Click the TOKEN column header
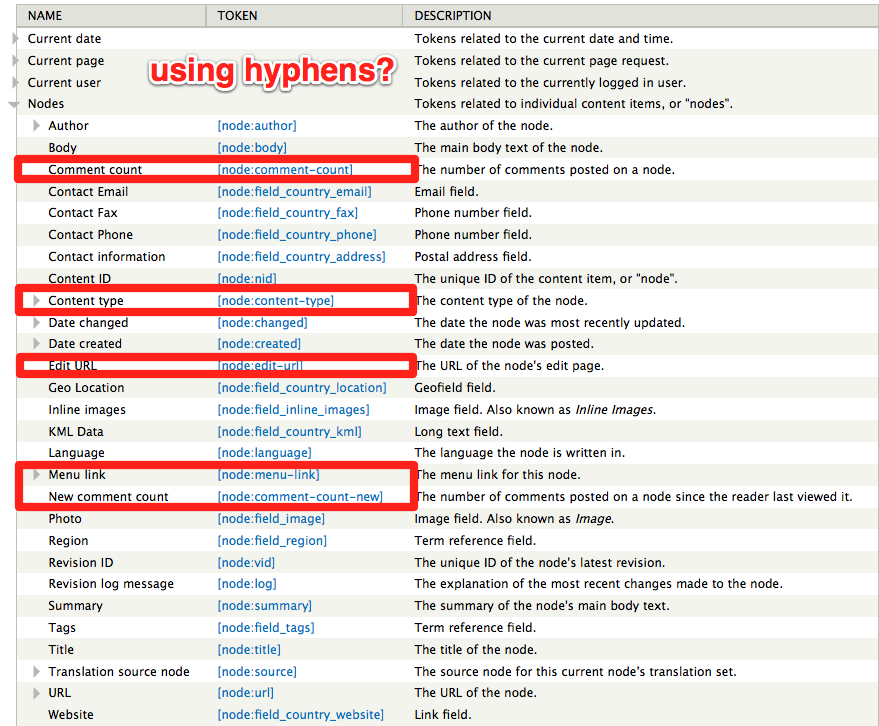Image resolution: width=879 pixels, height=726 pixels. tap(304, 16)
